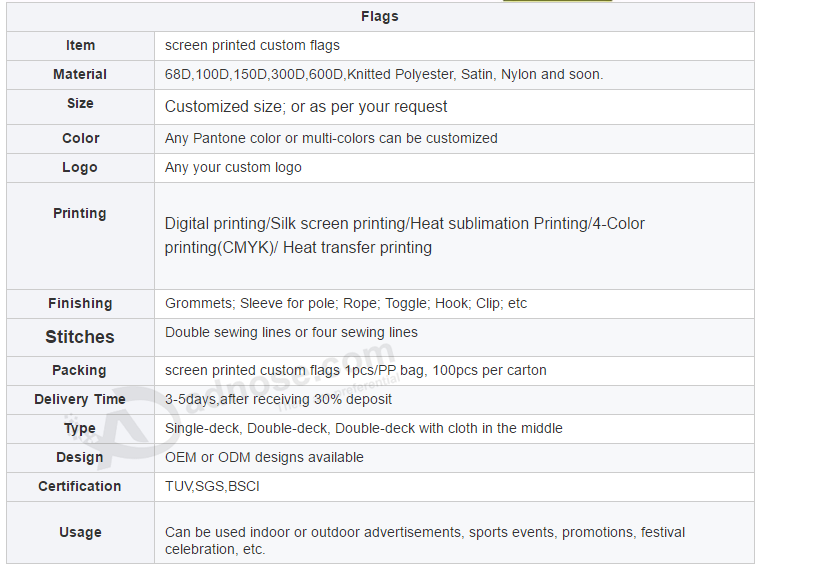This screenshot has height=581, width=837.
Task: Click the Delivery Time label
Action: pyautogui.click(x=80, y=399)
